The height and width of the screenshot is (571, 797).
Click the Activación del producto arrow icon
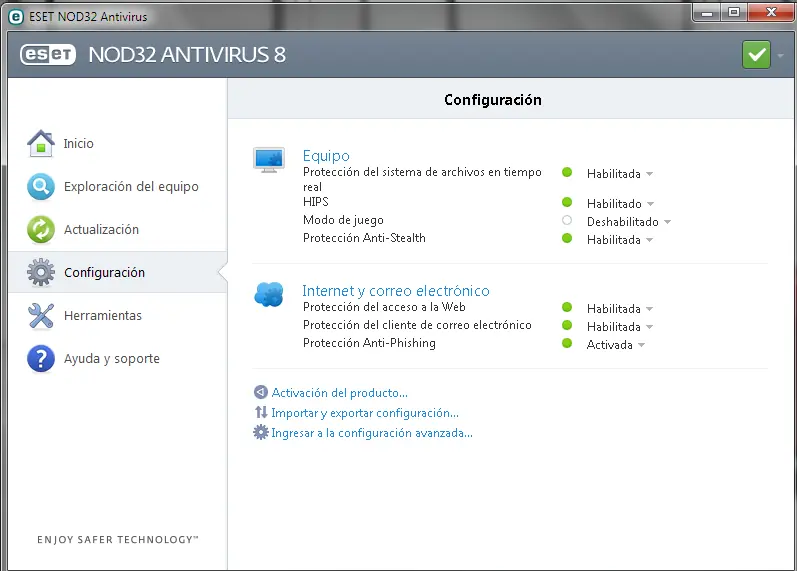[260, 392]
